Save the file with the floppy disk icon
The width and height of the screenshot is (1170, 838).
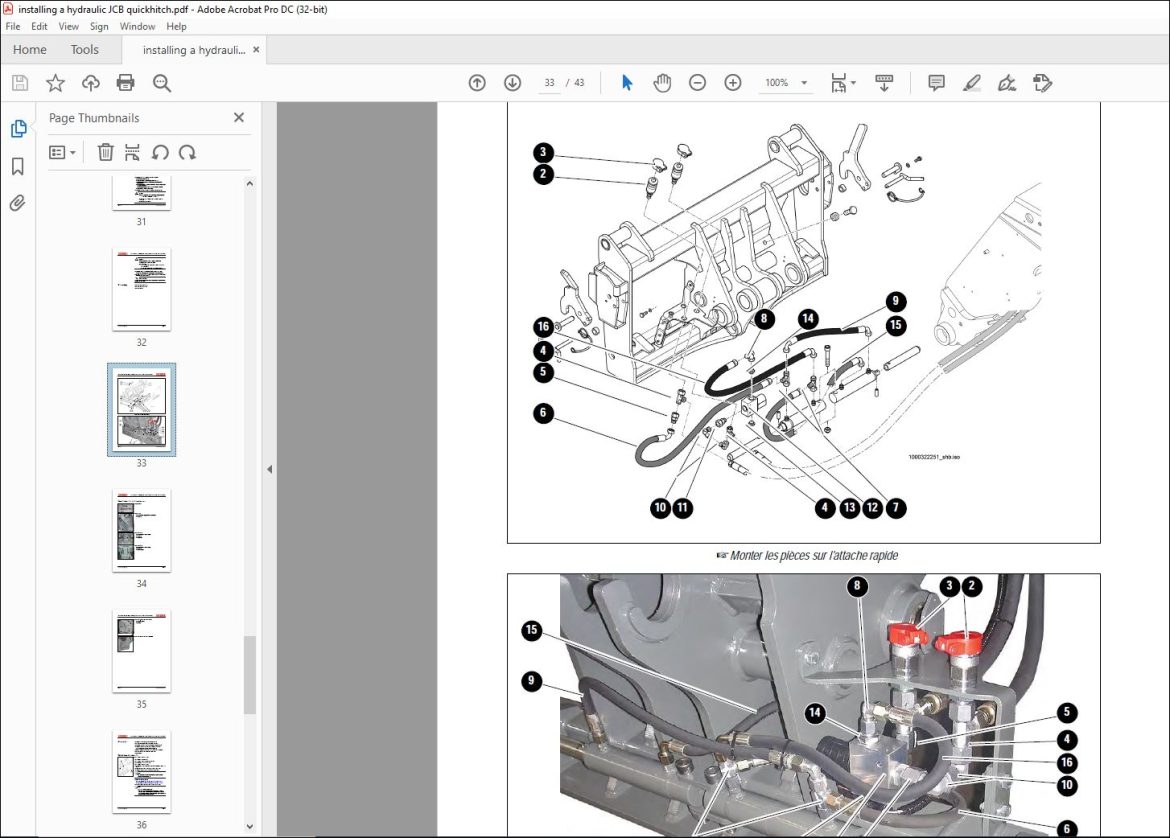click(20, 83)
